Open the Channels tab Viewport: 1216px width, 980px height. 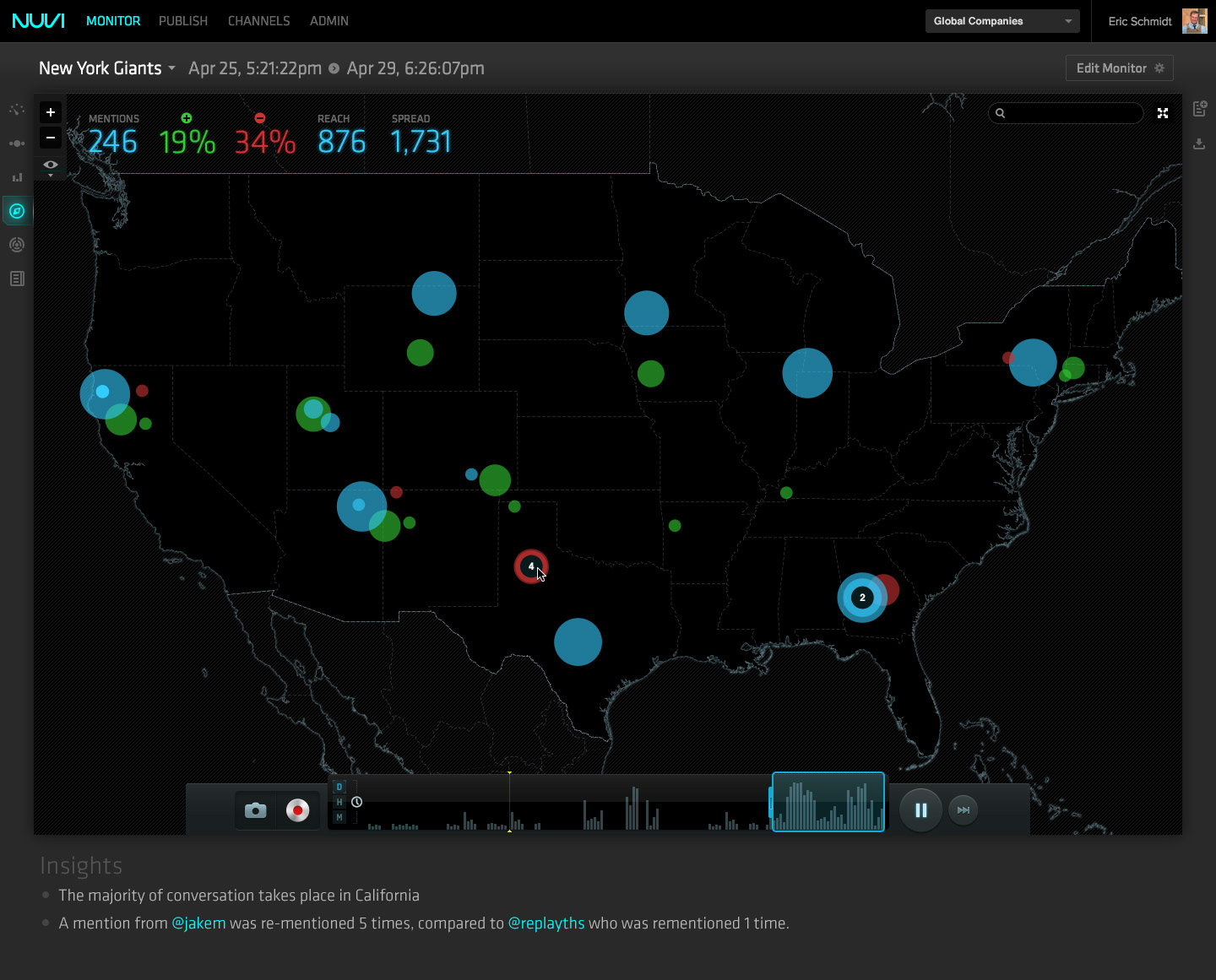click(x=259, y=21)
